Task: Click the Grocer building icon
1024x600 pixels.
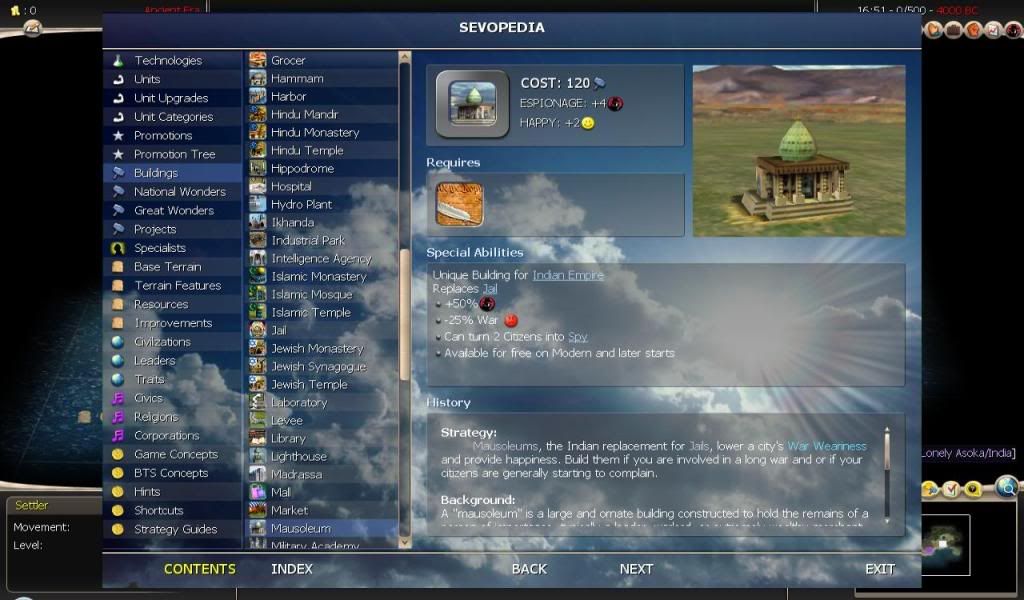Action: click(x=258, y=60)
